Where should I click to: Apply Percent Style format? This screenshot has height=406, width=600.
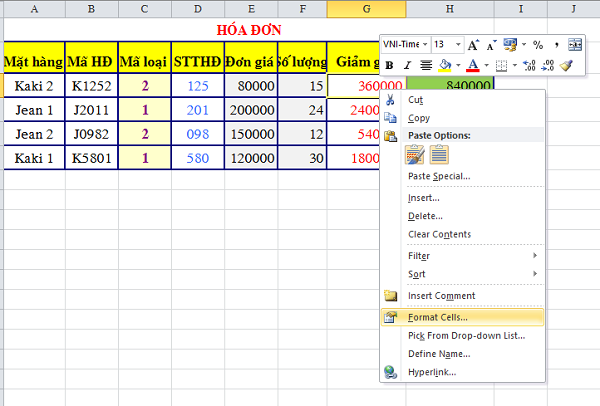[538, 45]
